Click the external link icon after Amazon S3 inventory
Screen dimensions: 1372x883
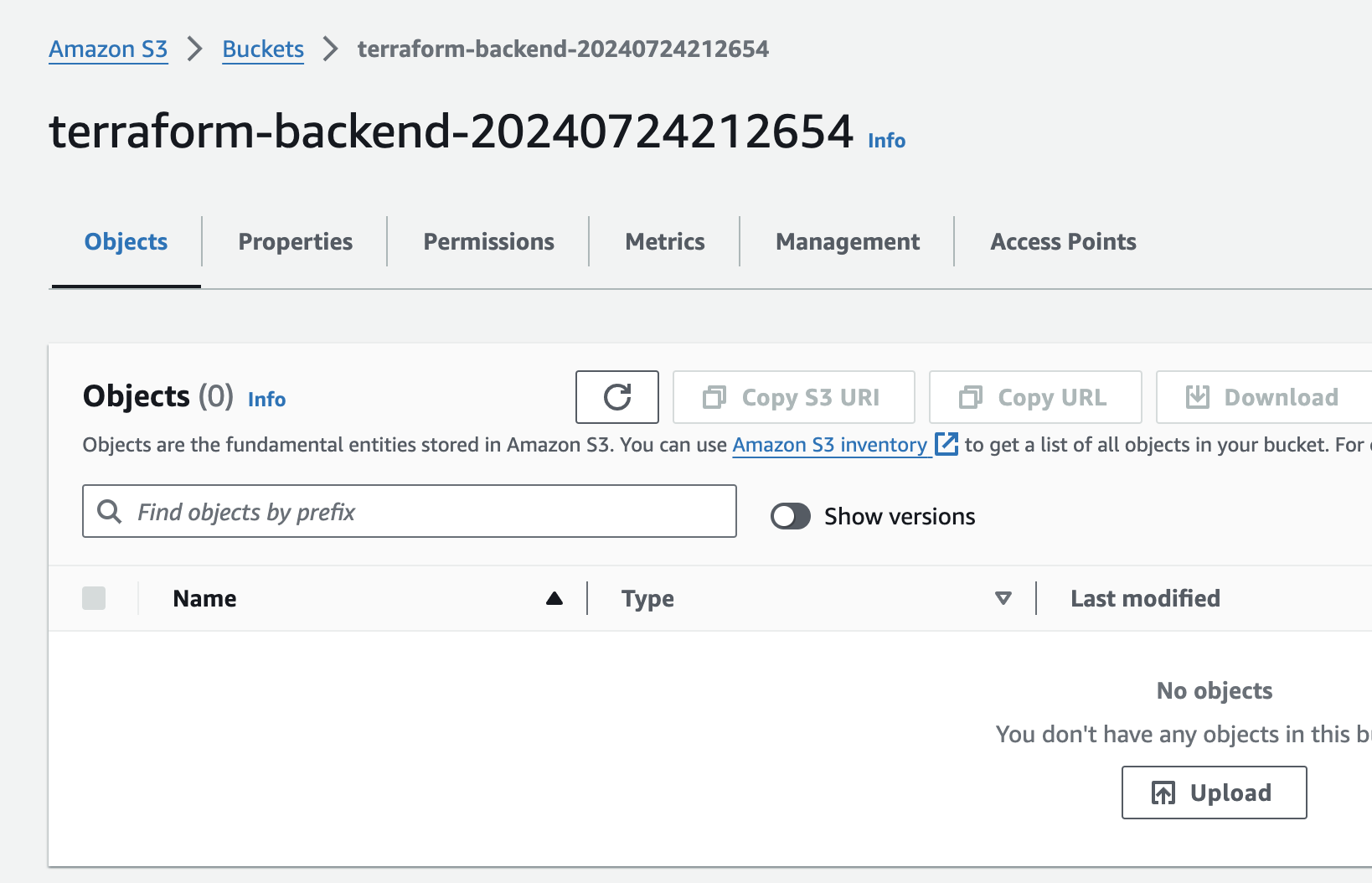(946, 444)
